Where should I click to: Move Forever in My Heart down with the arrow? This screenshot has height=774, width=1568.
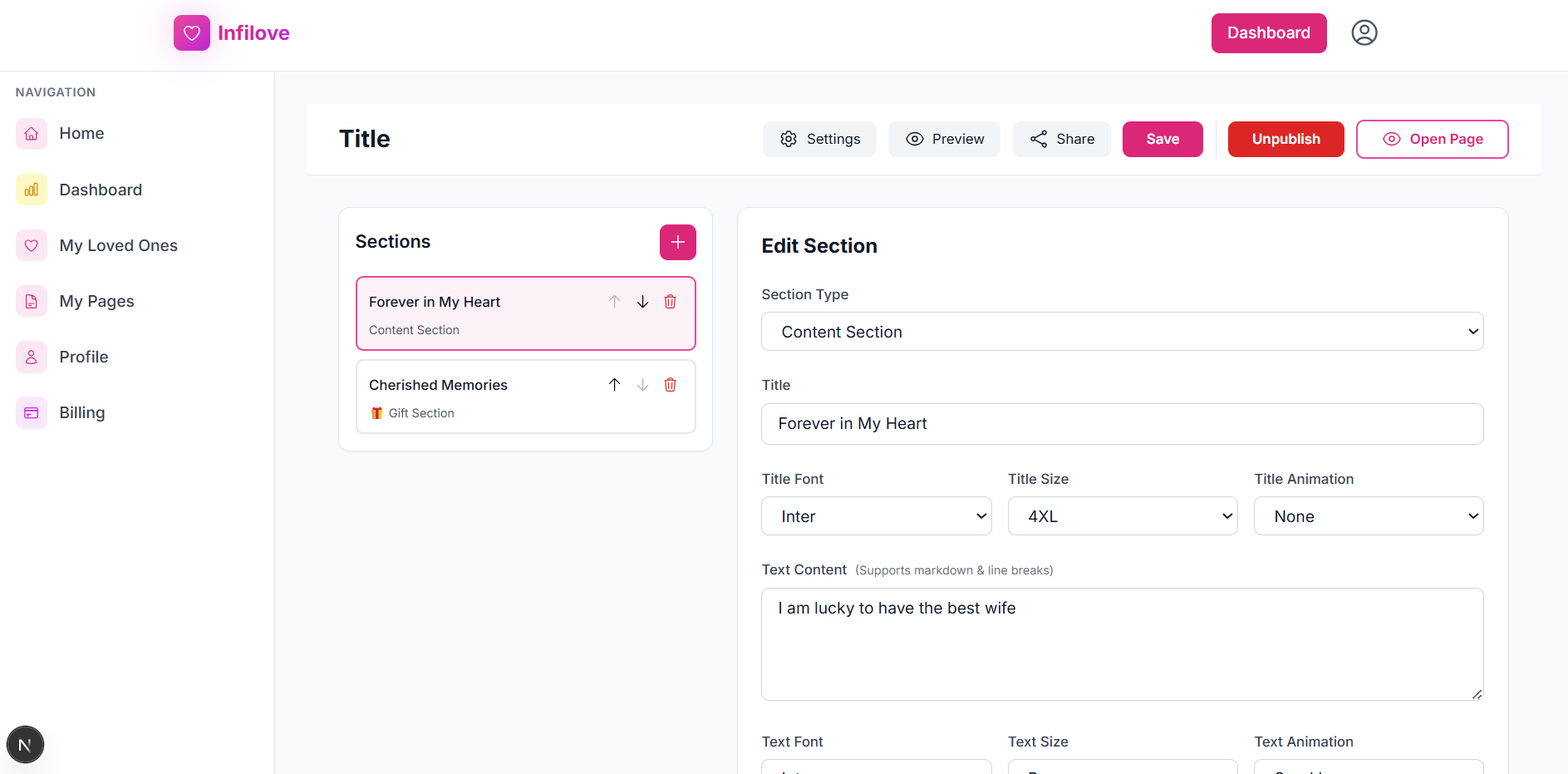(x=642, y=301)
